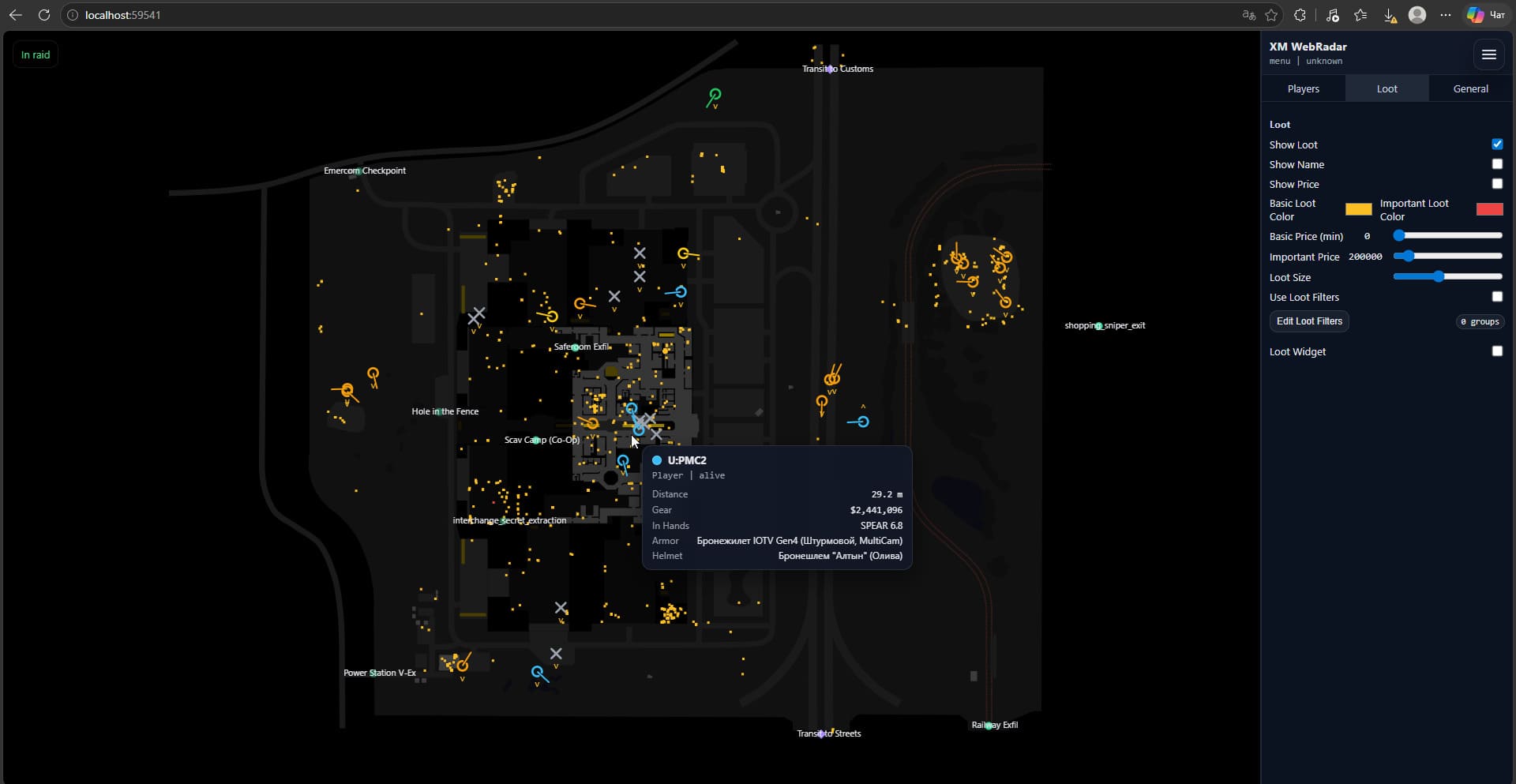Screen dimensions: 1516x784
Task: Click the In raid status badge
Action: (x=36, y=54)
